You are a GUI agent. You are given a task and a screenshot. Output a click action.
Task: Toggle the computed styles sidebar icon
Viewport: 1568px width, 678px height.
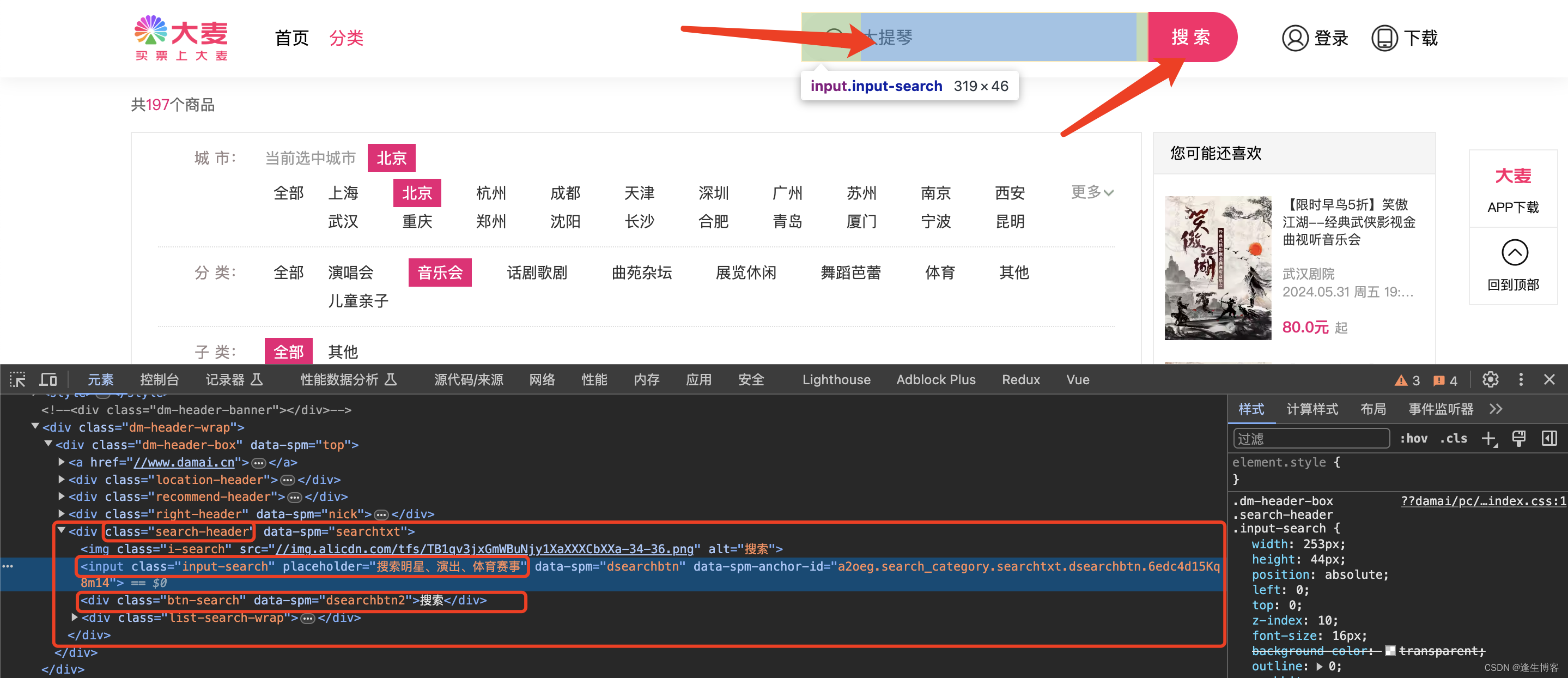1549,438
